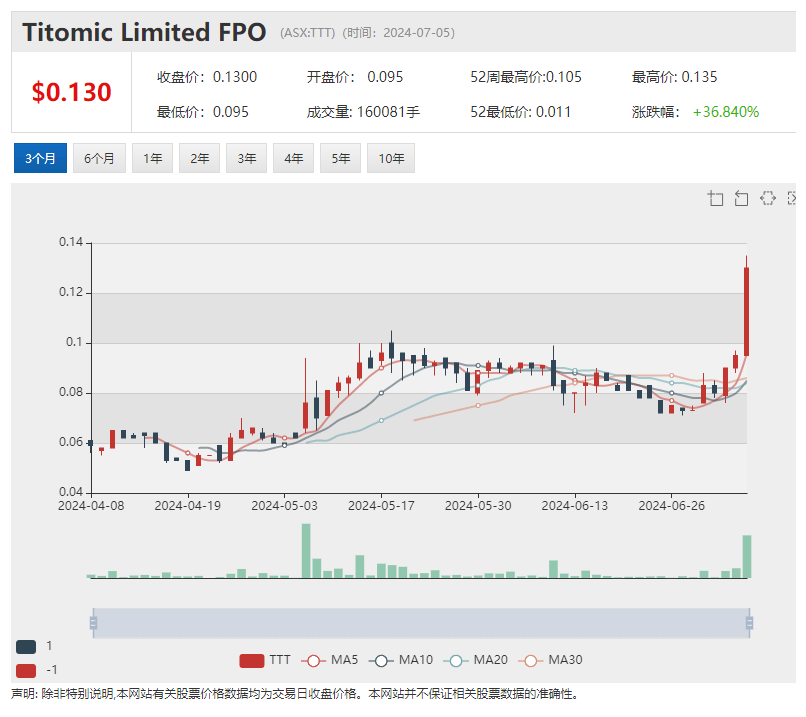Click the (ASX:TTT) ticker text
This screenshot has height=717, width=806.
pos(307,33)
